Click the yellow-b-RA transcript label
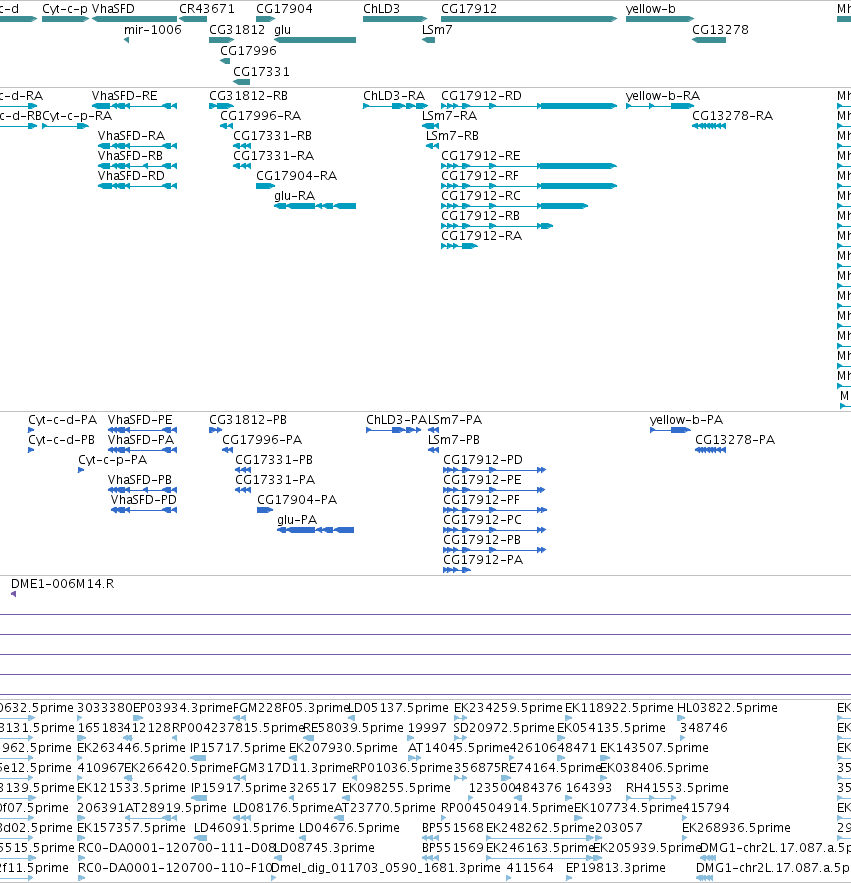Image resolution: width=851 pixels, height=883 pixels. coord(663,96)
